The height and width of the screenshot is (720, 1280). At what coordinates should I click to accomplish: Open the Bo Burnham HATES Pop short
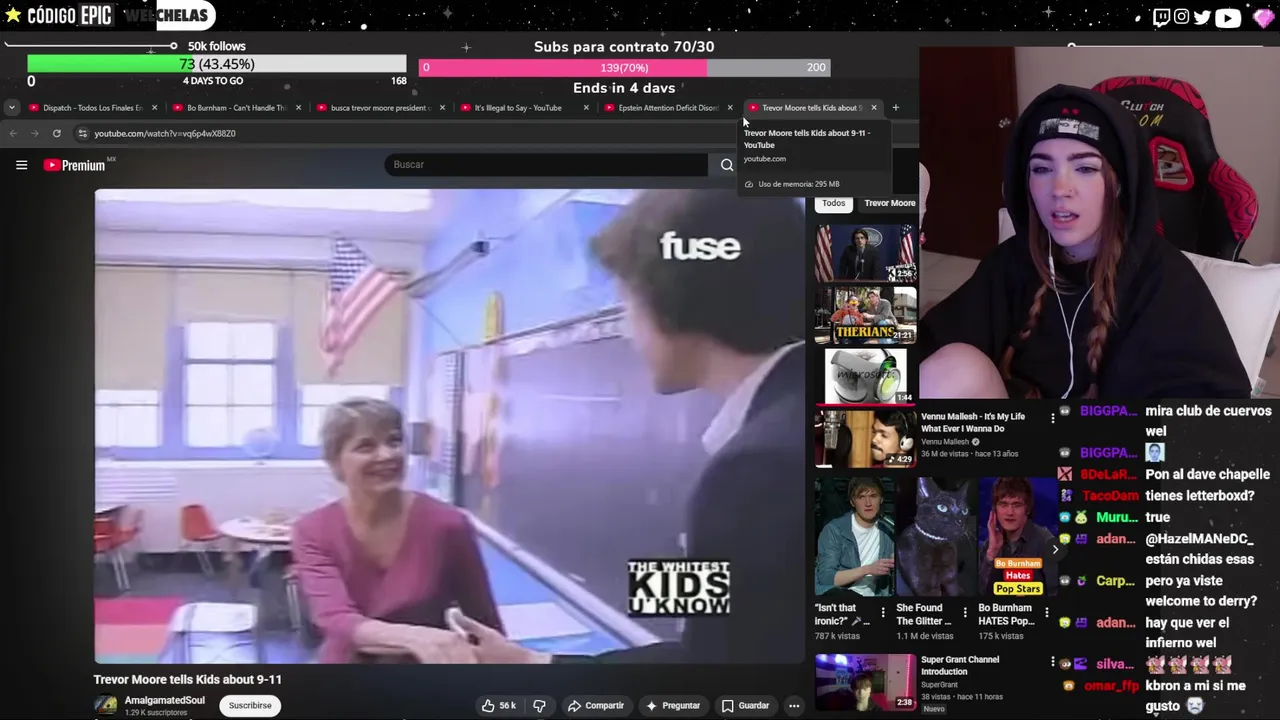(x=1016, y=537)
